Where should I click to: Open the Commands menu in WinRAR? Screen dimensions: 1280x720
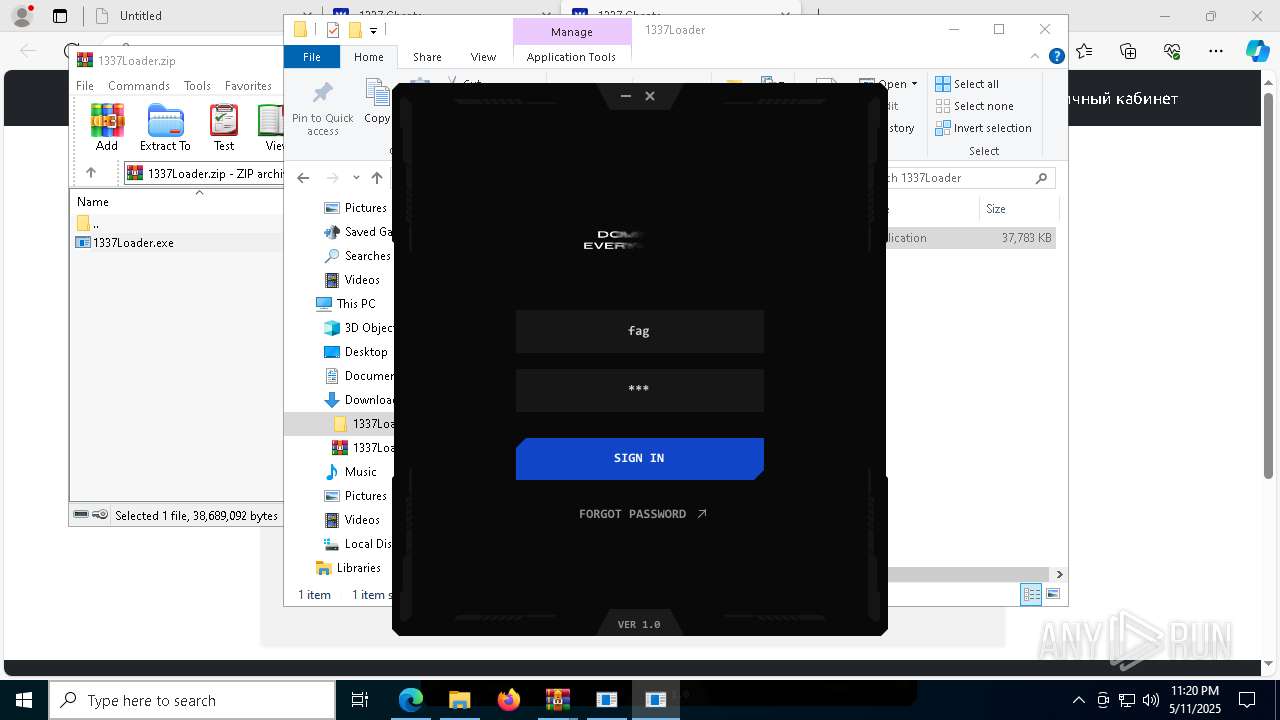[x=139, y=86]
